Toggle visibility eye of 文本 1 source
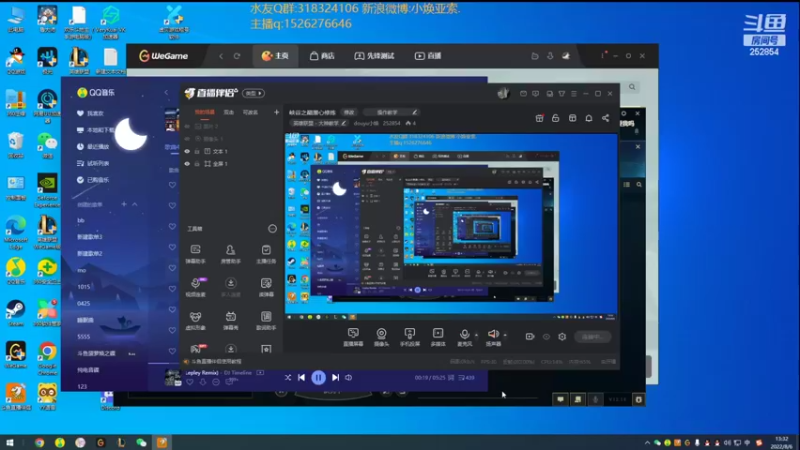The image size is (800, 450). [x=187, y=152]
